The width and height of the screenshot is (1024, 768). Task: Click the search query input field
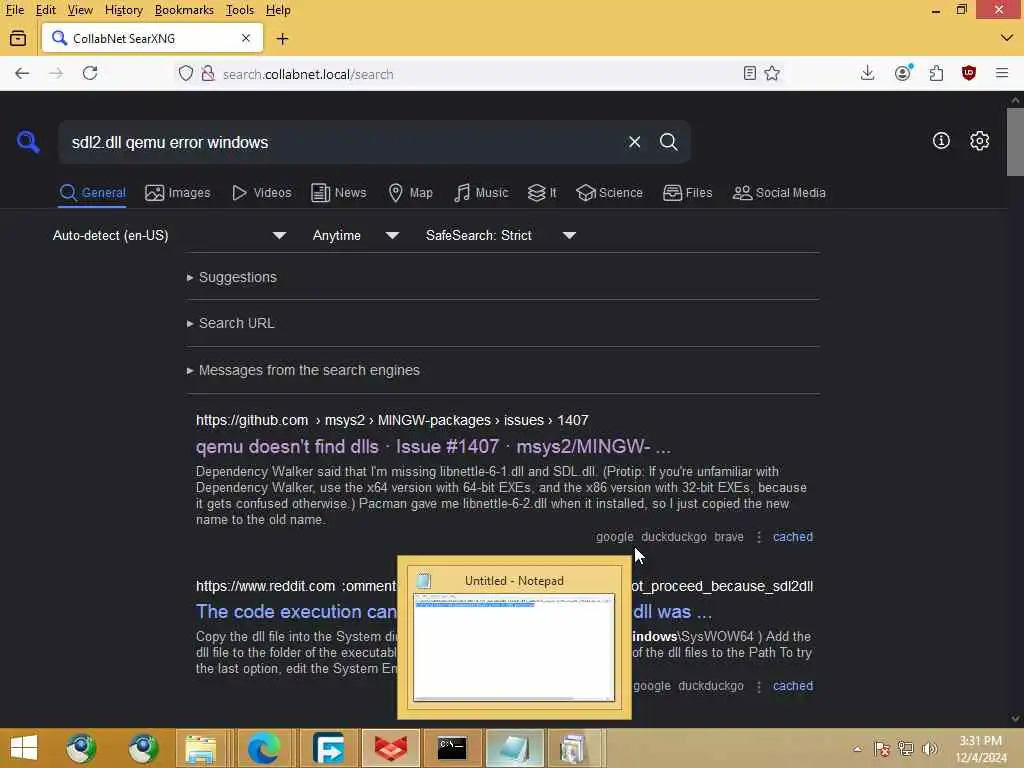tap(340, 142)
